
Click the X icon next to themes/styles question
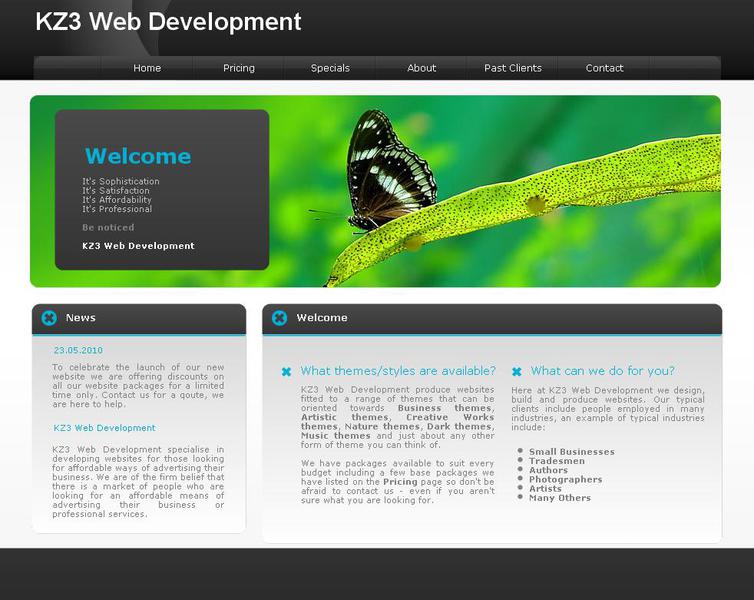point(286,372)
